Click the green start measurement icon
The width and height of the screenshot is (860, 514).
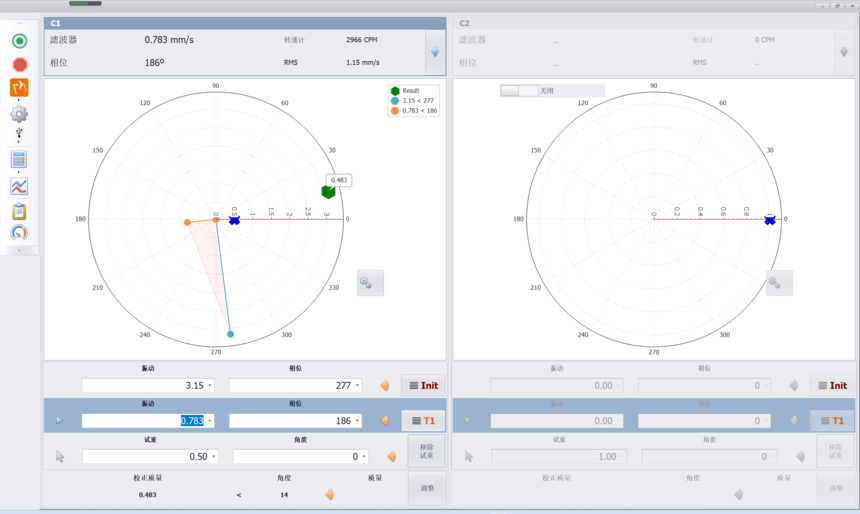pyautogui.click(x=19, y=41)
